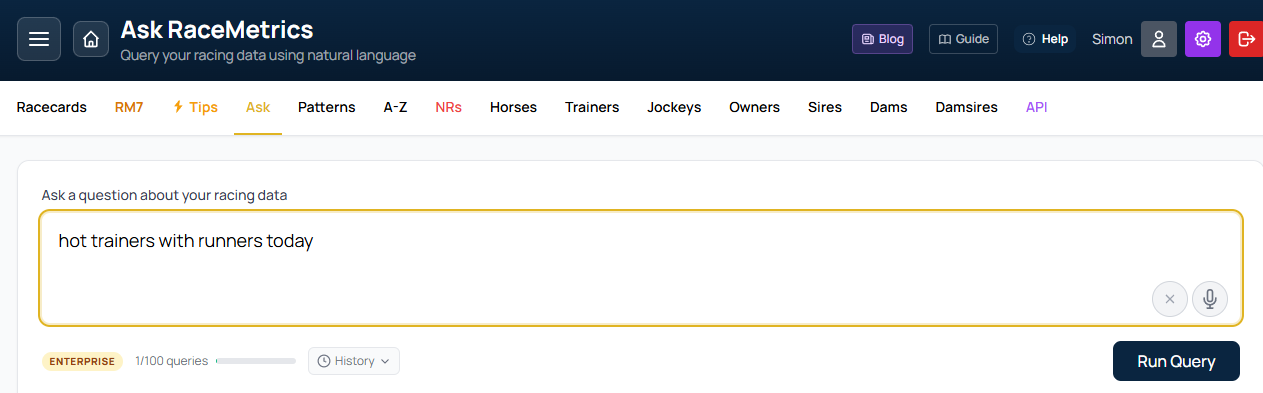Viewport: 1263px width, 393px height.
Task: Go to Sires tab
Action: tap(825, 107)
